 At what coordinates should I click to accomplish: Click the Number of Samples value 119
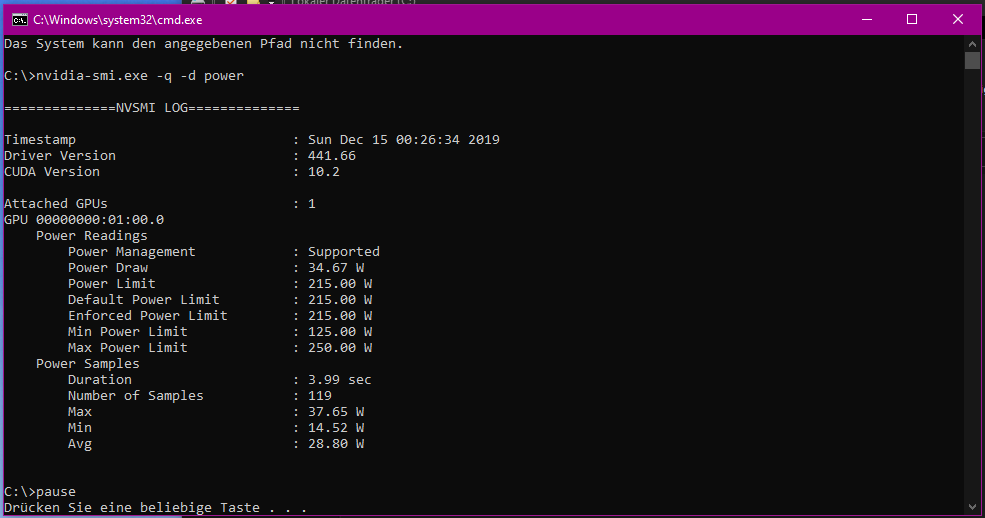[x=320, y=396]
